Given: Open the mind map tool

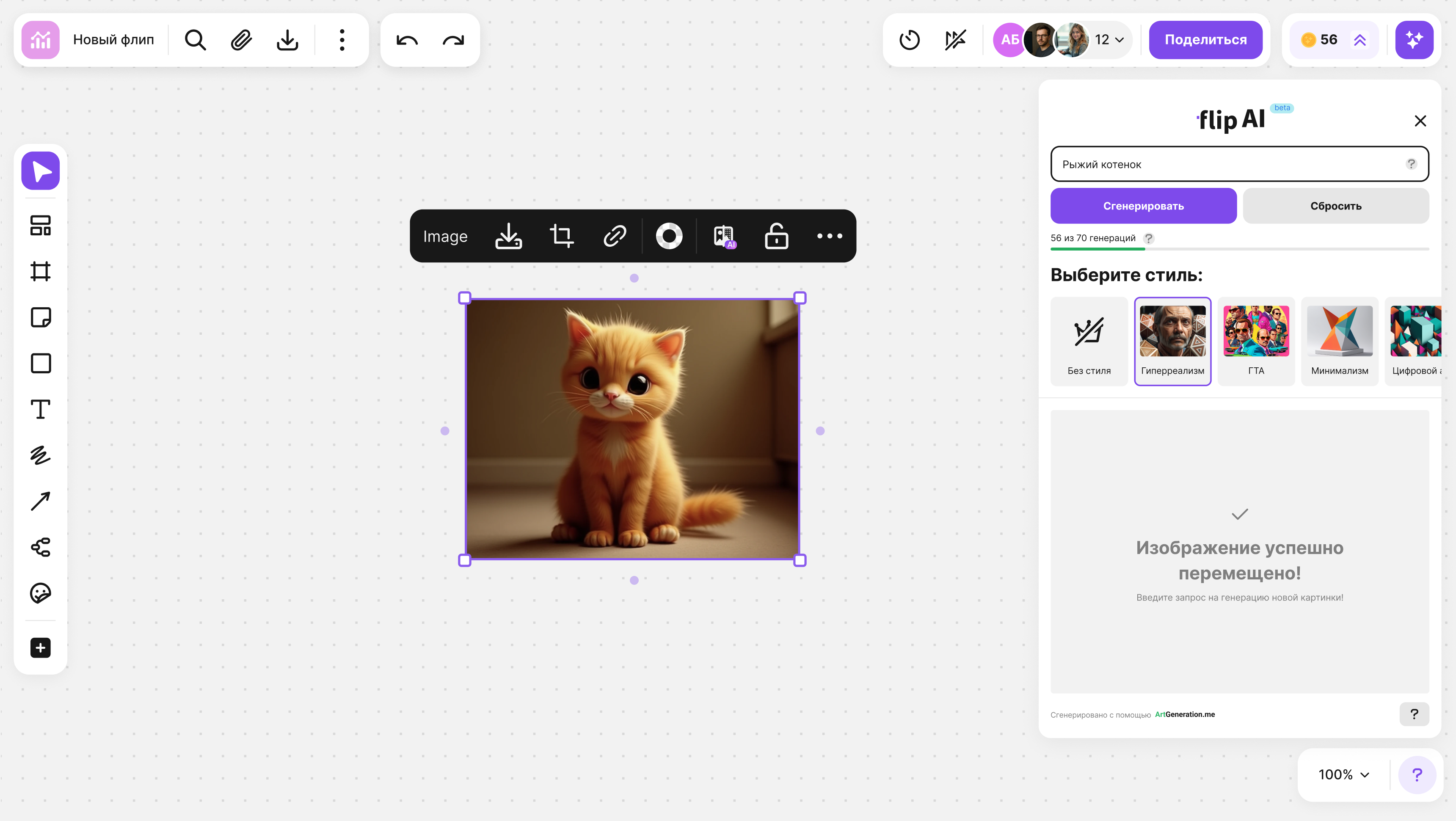Looking at the screenshot, I should click(40, 547).
